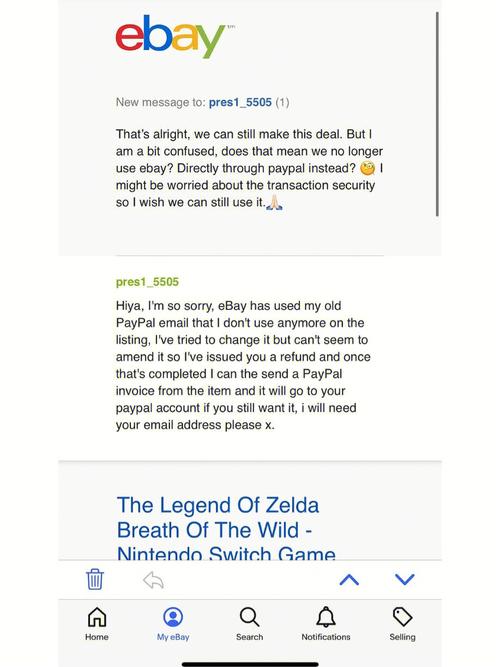The width and height of the screenshot is (500, 667).
Task: Open the Home tab icon
Action: click(x=97, y=617)
